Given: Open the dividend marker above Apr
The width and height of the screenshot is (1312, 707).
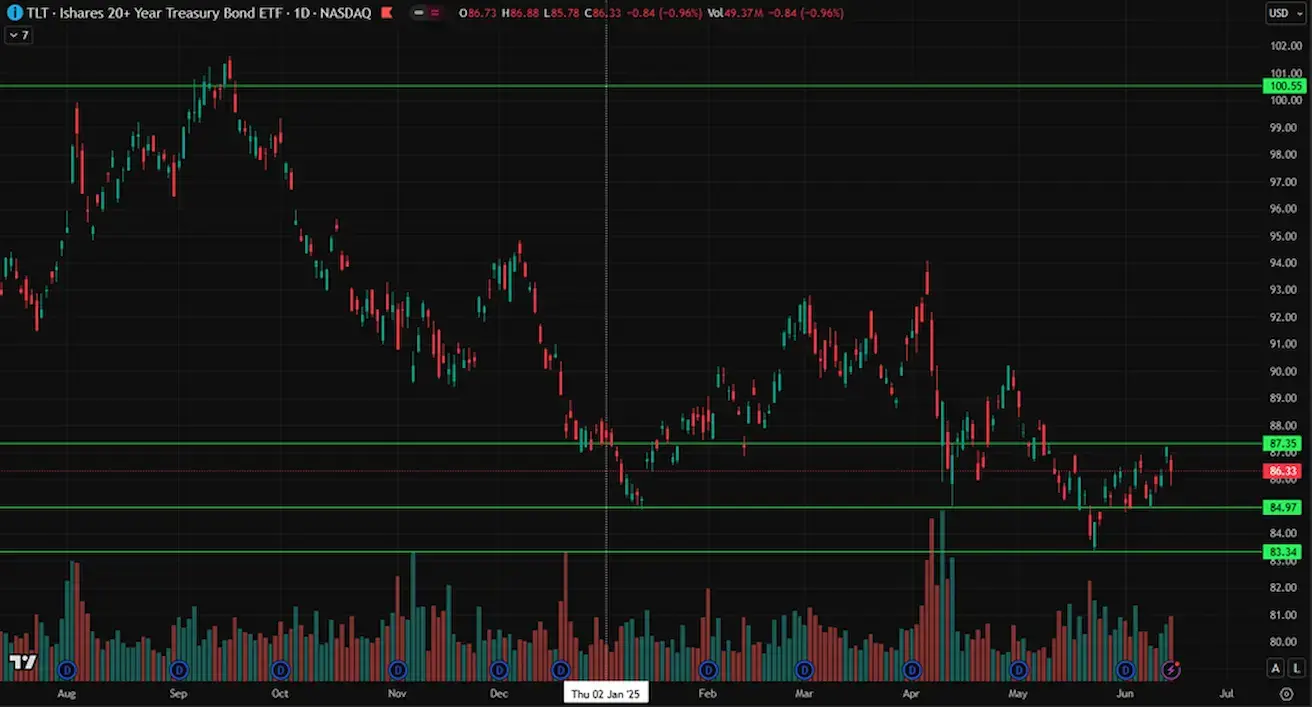Looking at the screenshot, I should pyautogui.click(x=911, y=669).
